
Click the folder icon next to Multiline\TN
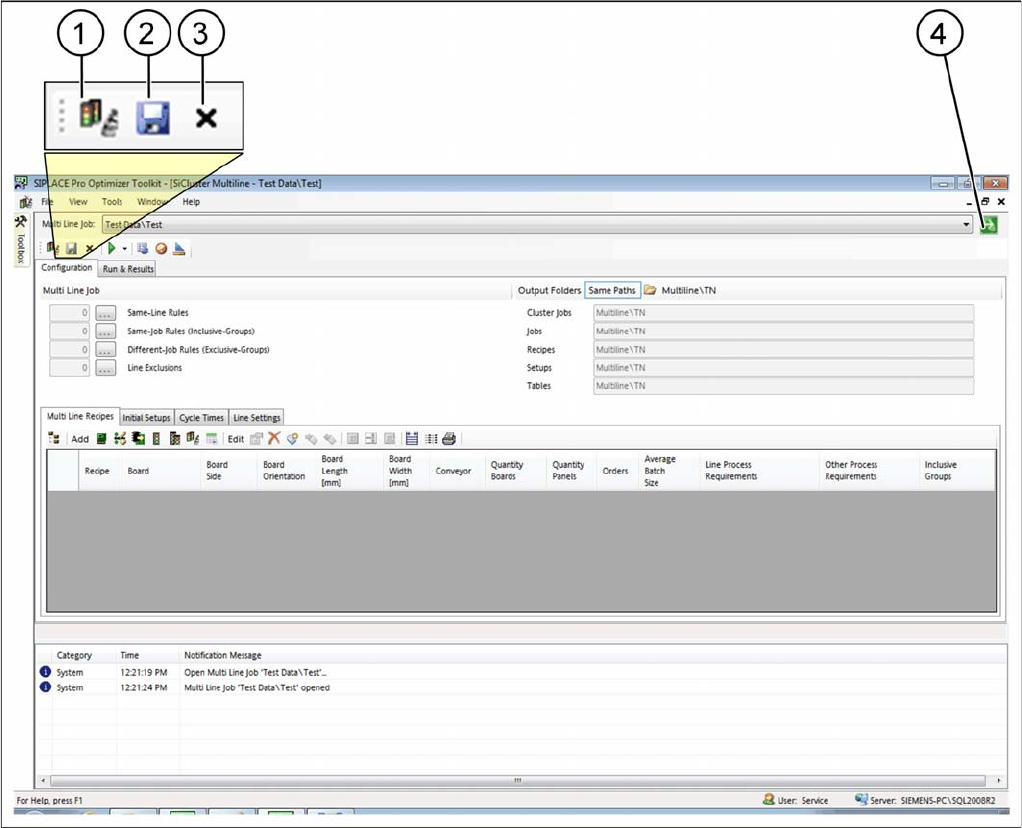650,291
